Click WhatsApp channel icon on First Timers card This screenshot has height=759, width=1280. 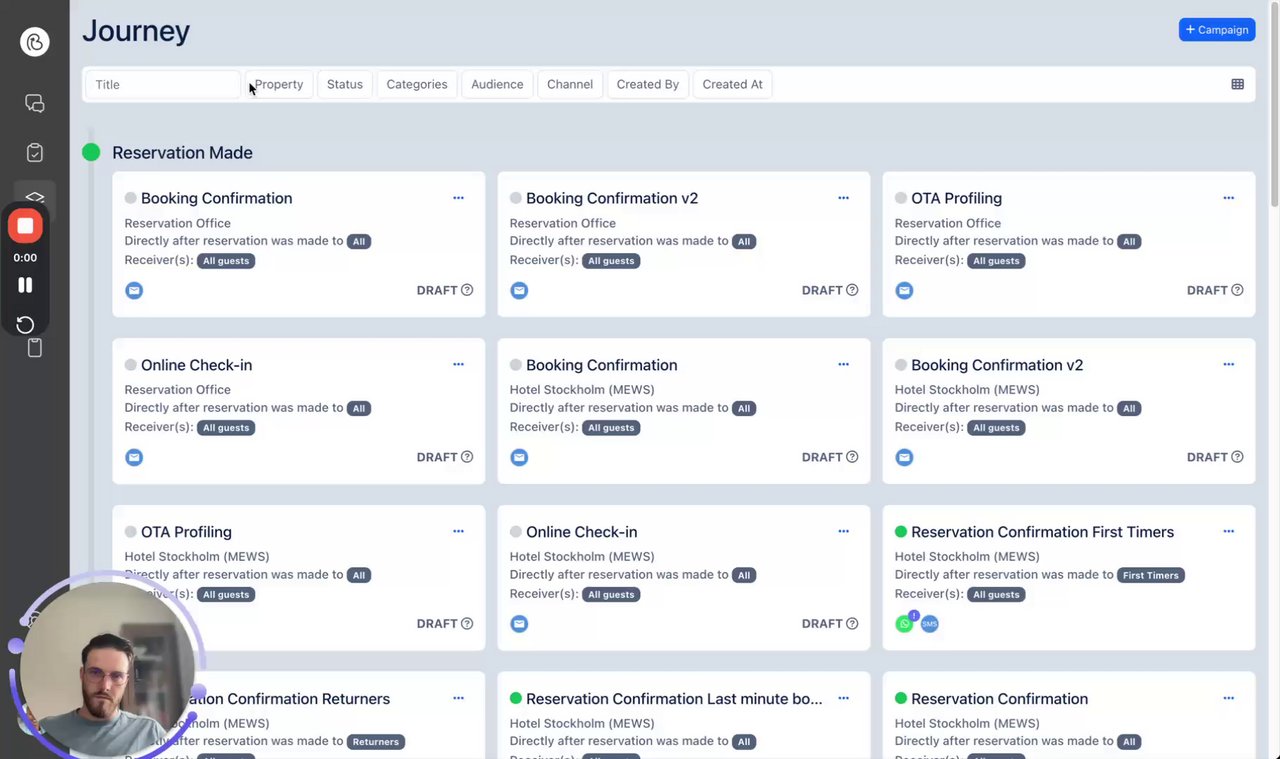point(904,624)
